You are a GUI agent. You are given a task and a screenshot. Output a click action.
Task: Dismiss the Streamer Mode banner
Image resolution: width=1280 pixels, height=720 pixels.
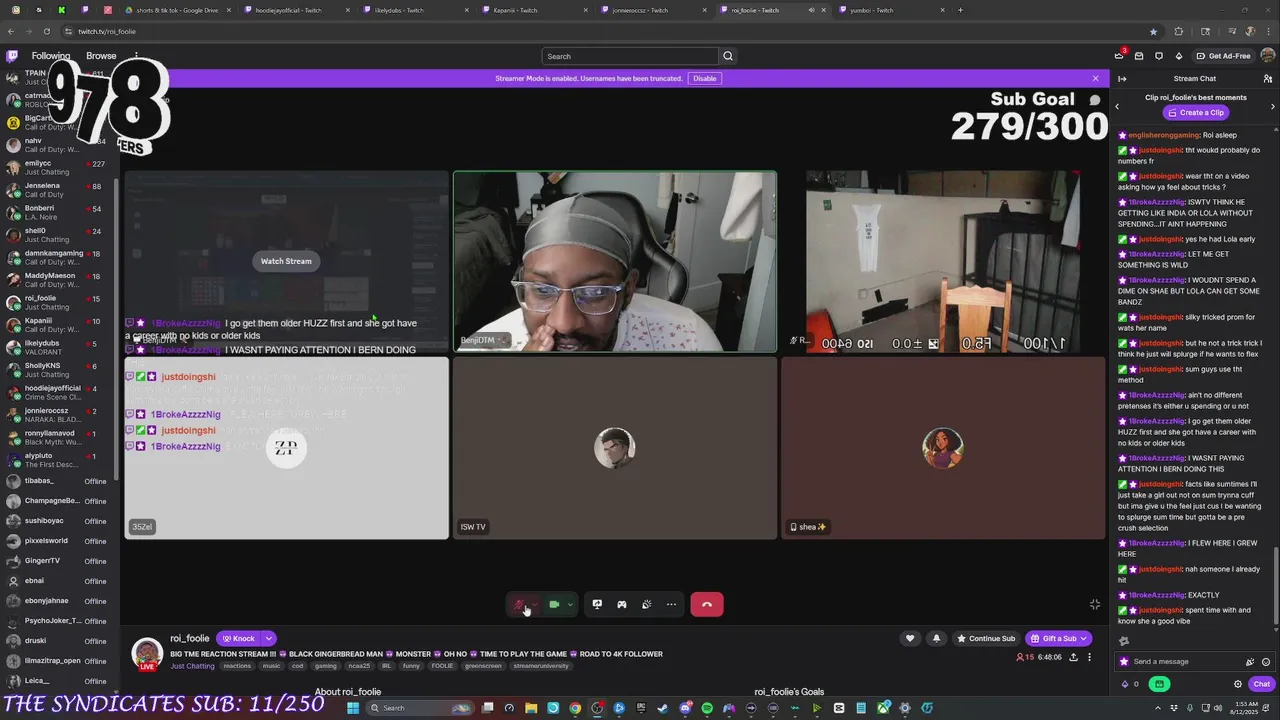[1095, 78]
